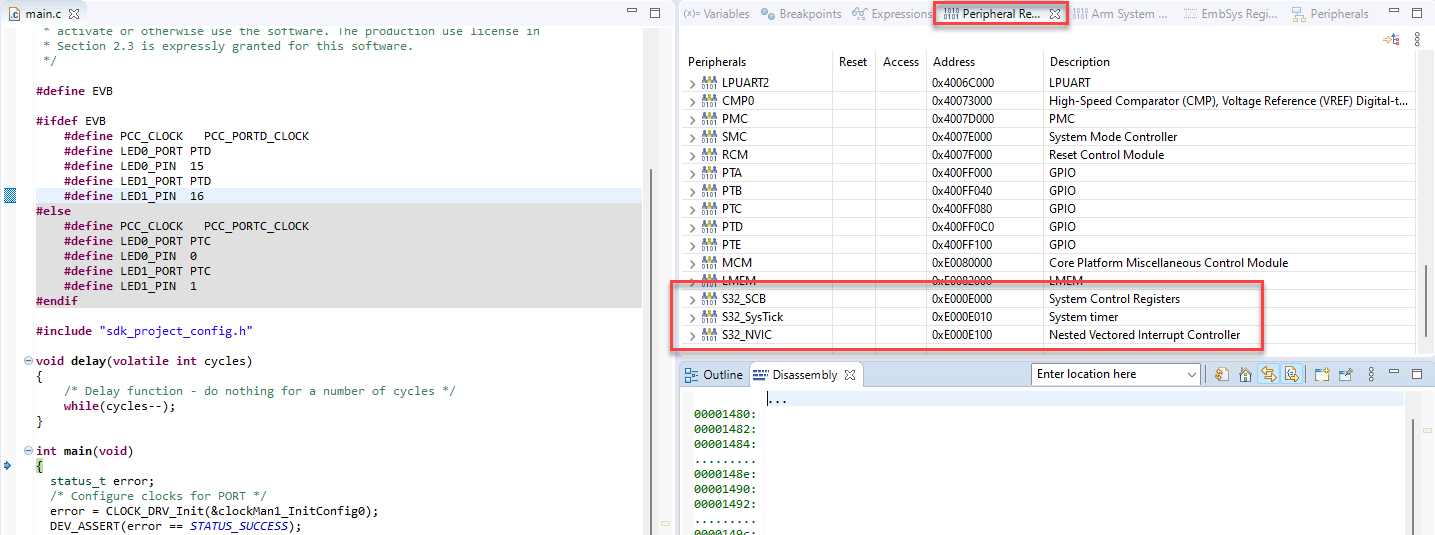1435x535 pixels.
Task: Switch to the Outline tab
Action: coord(714,375)
